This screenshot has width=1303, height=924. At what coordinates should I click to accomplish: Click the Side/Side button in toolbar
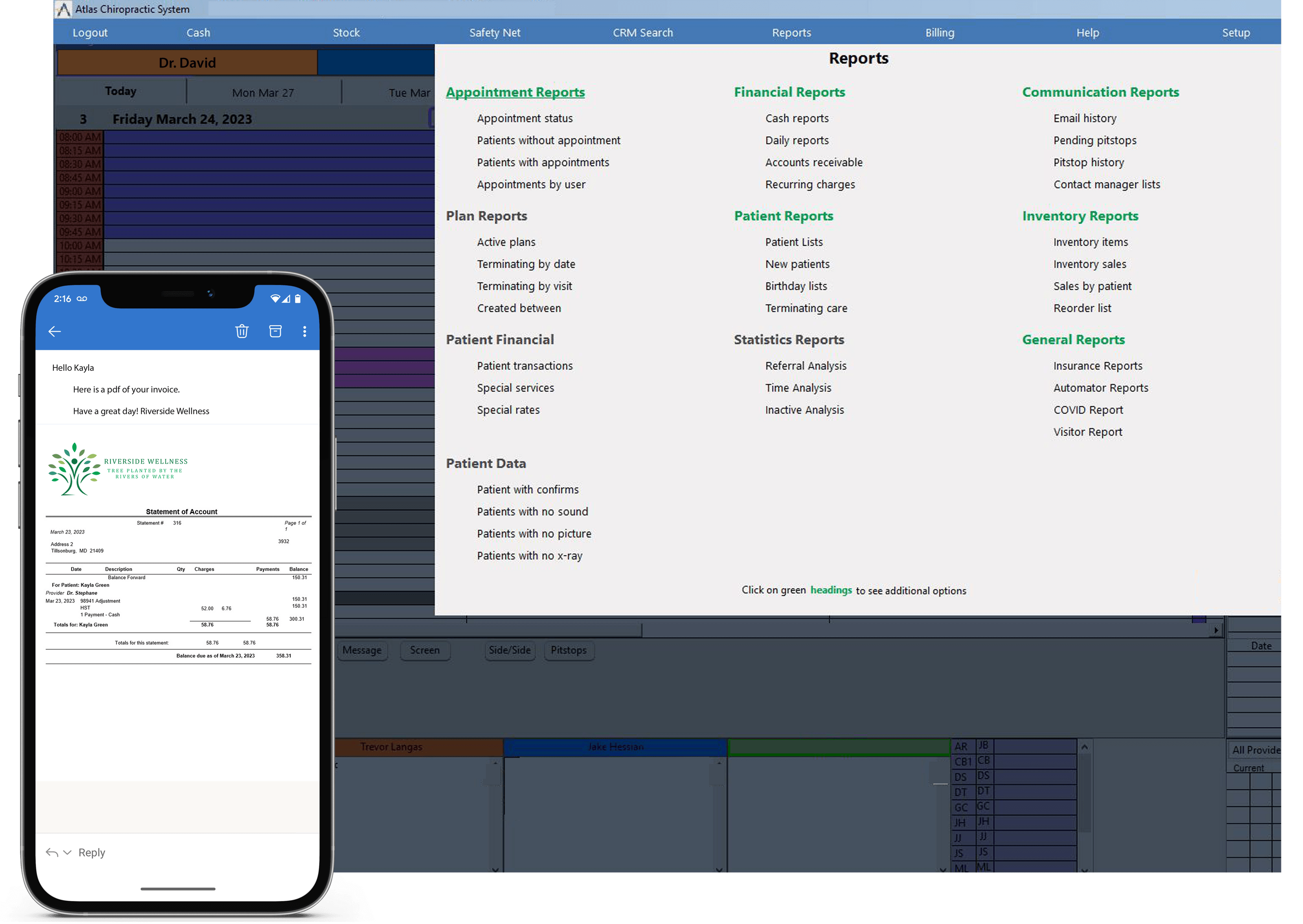coord(509,650)
